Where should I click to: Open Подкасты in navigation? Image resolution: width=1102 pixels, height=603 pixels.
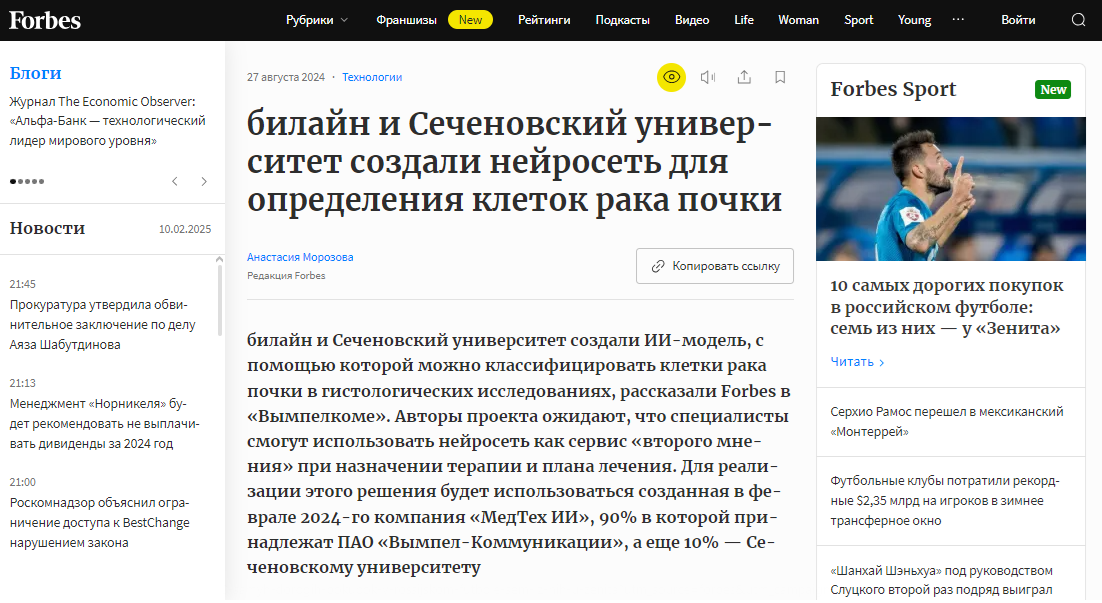pyautogui.click(x=623, y=20)
